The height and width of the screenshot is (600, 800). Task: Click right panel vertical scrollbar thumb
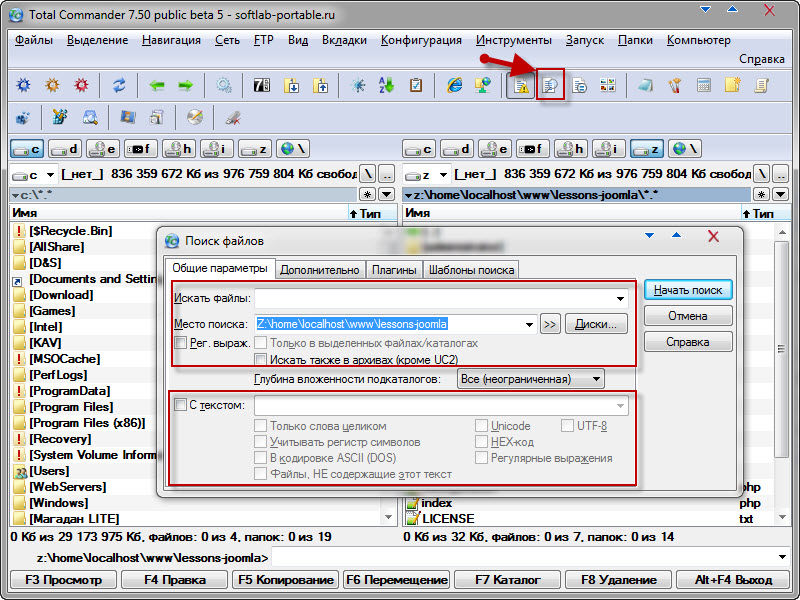pyautogui.click(x=781, y=349)
